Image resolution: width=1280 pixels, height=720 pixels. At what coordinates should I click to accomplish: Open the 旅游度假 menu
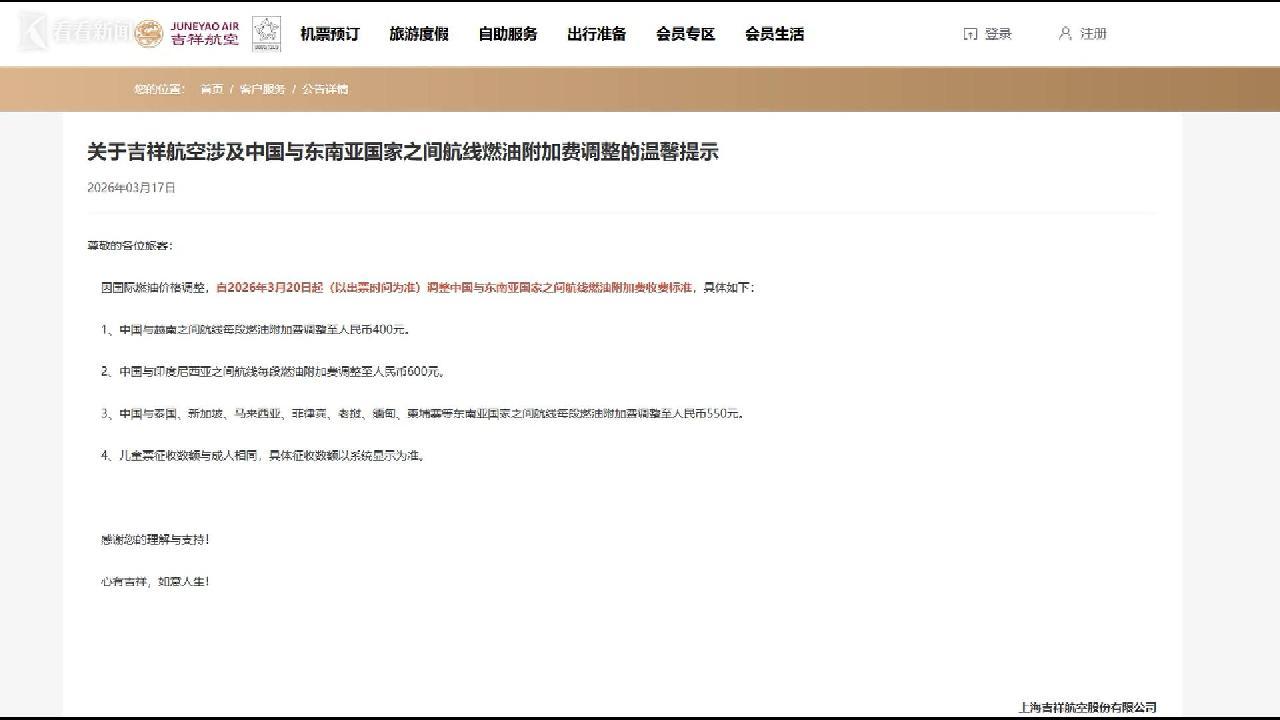pos(419,34)
